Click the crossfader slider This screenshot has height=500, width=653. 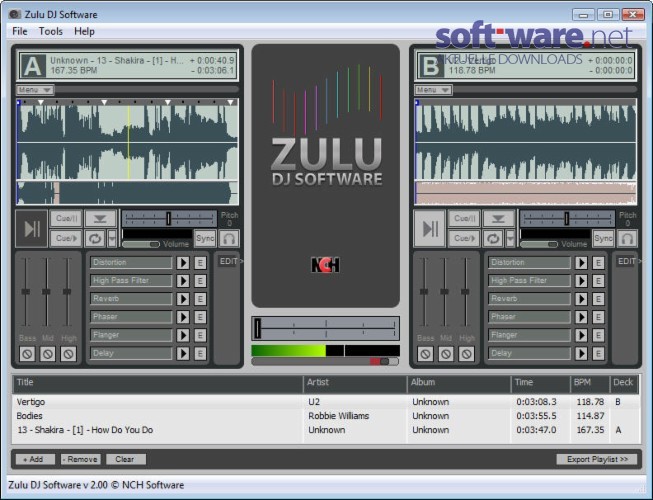coord(325,328)
